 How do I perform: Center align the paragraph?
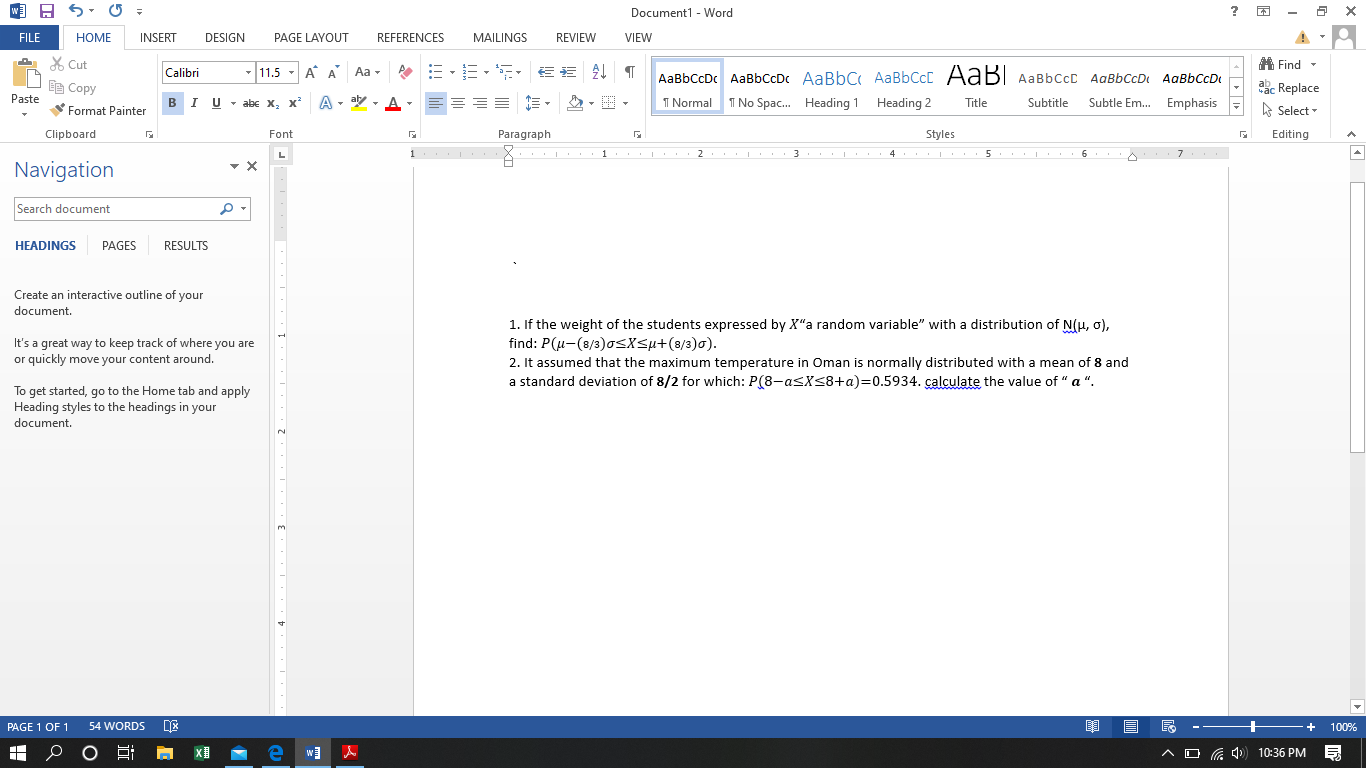(x=458, y=104)
